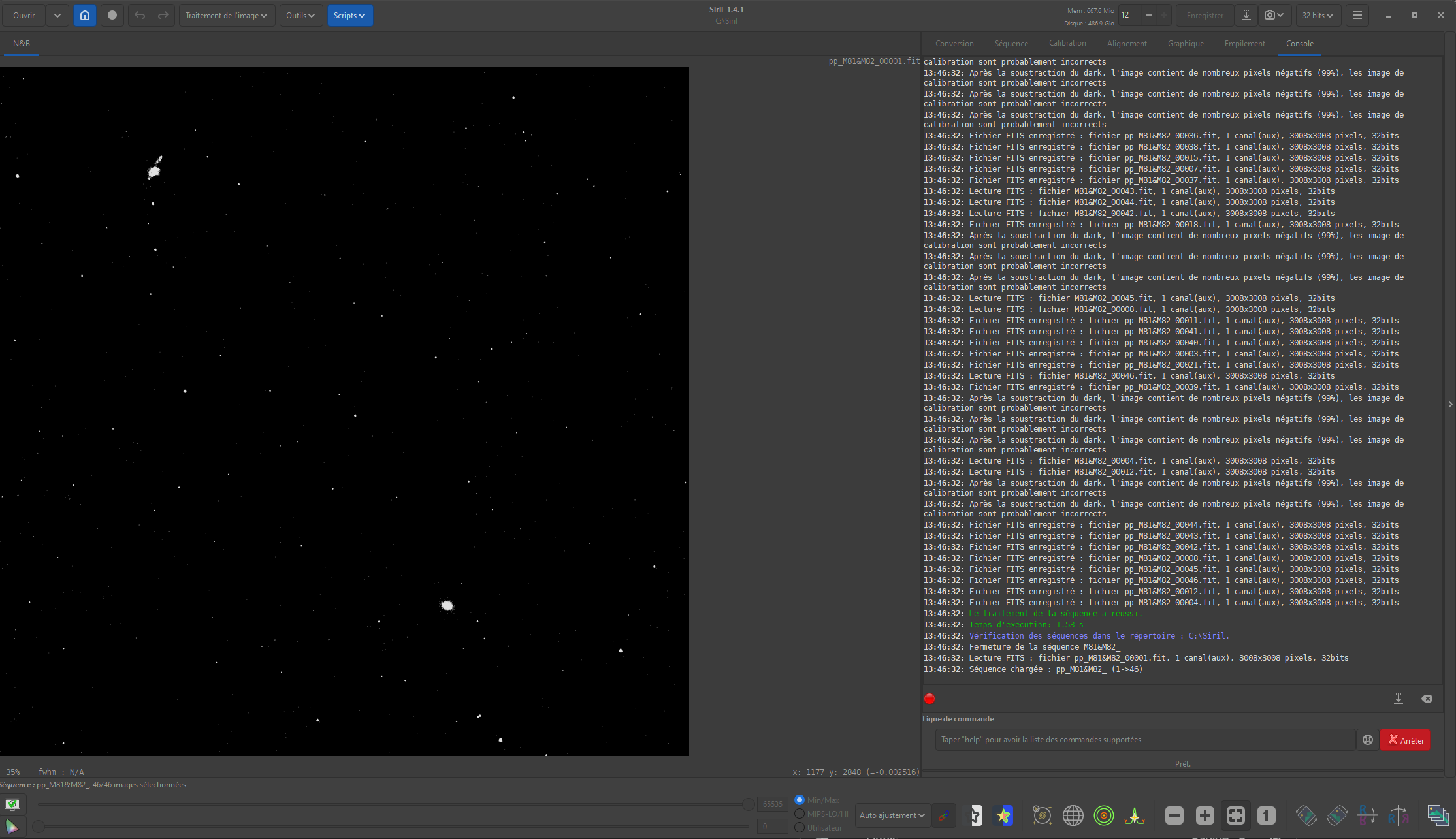Image resolution: width=1456 pixels, height=839 pixels.
Task: Click the astrometry globe icon
Action: pyautogui.click(x=1073, y=815)
